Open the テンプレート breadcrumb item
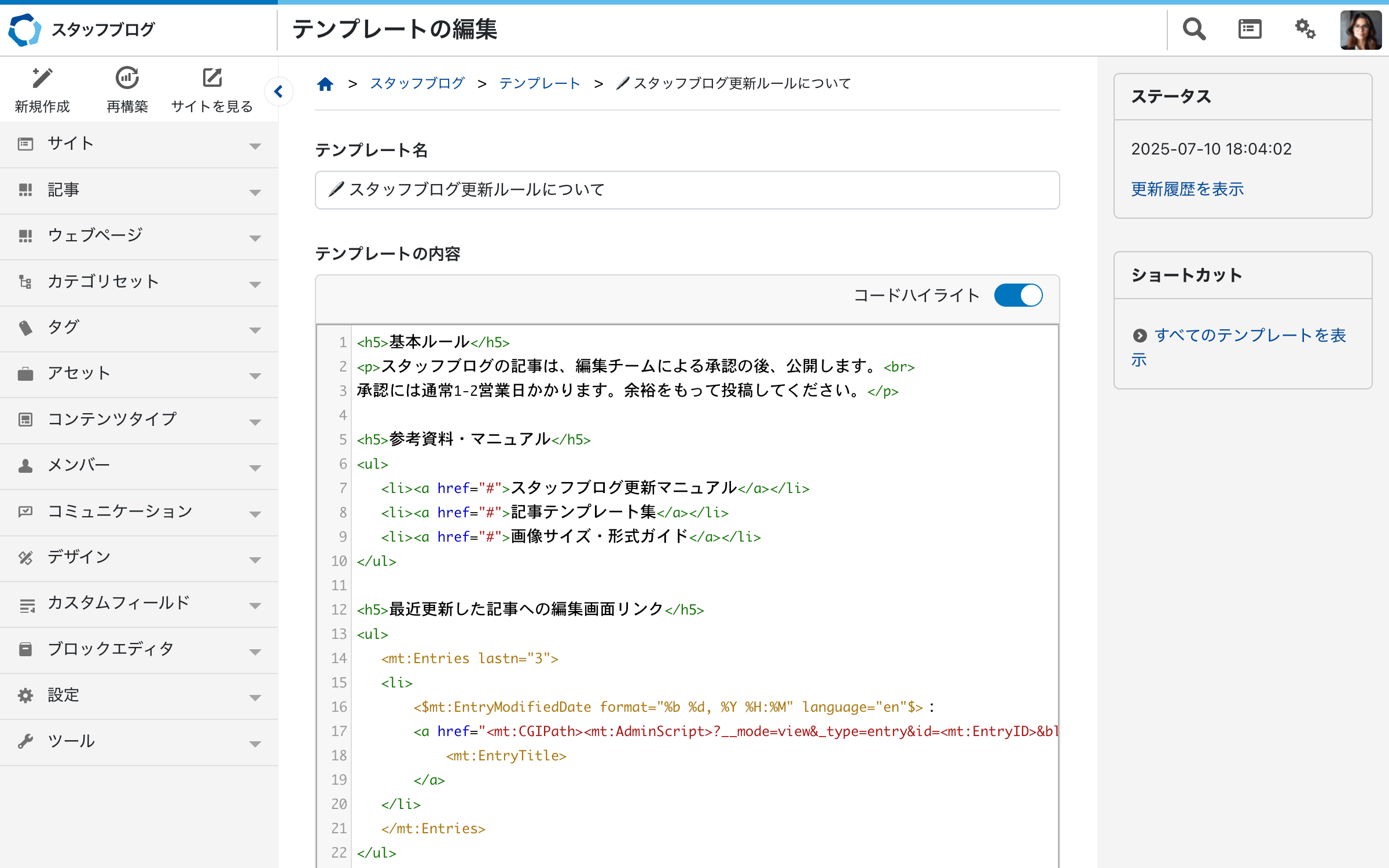Image resolution: width=1389 pixels, height=868 pixels. pos(540,83)
